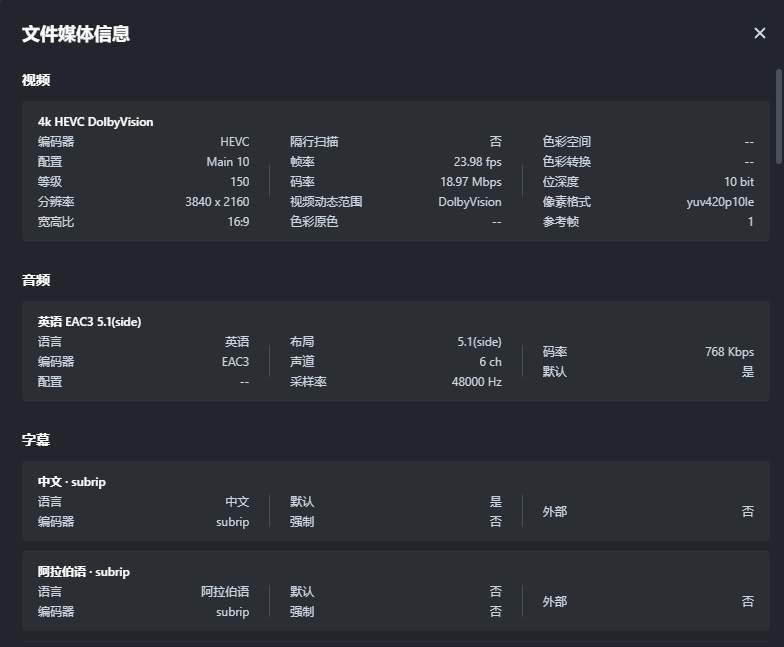The image size is (784, 647).
Task: Click the yuv420p10le pixel format value
Action: pyautogui.click(x=720, y=202)
